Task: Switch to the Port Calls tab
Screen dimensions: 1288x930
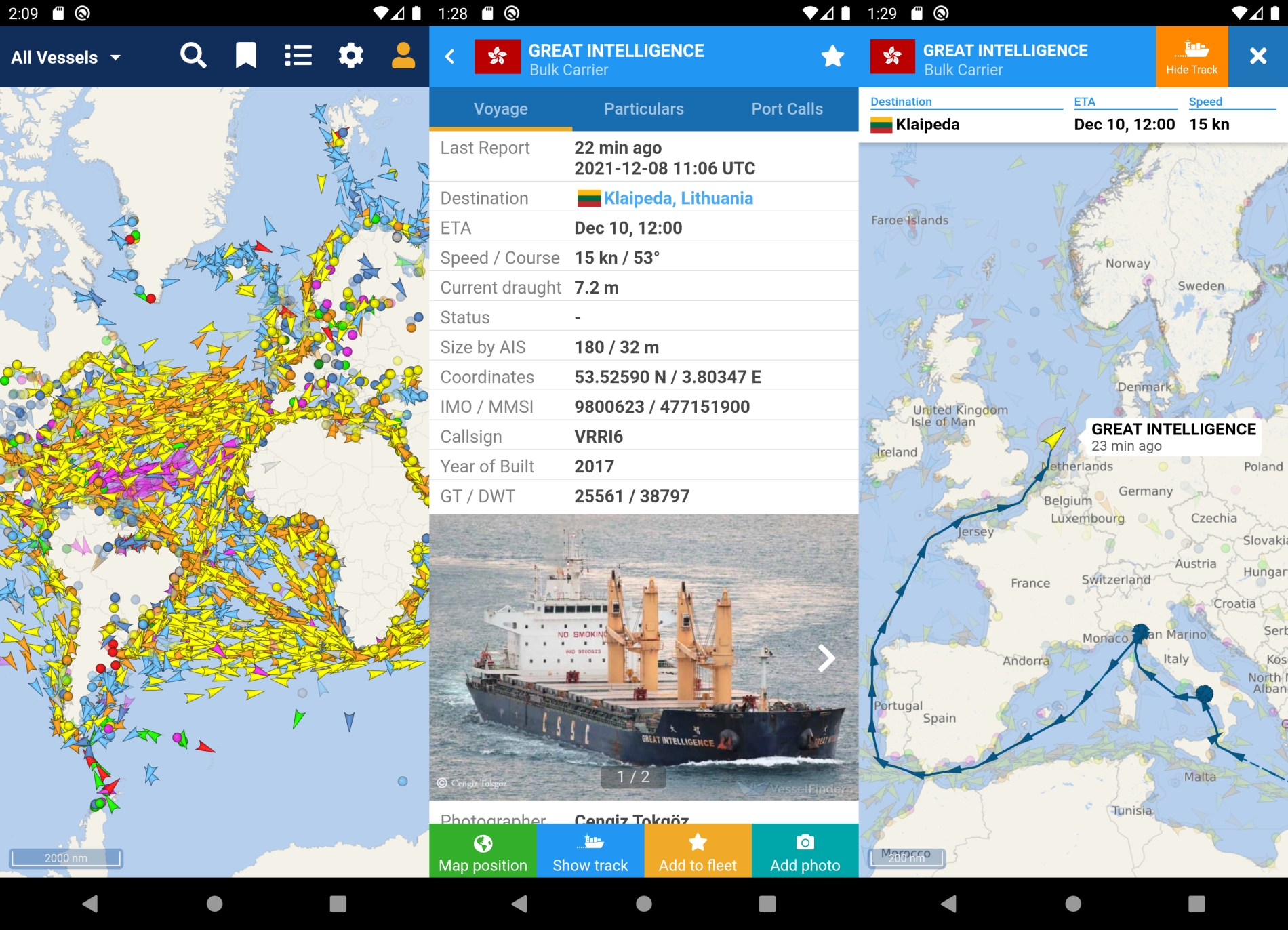Action: [786, 109]
